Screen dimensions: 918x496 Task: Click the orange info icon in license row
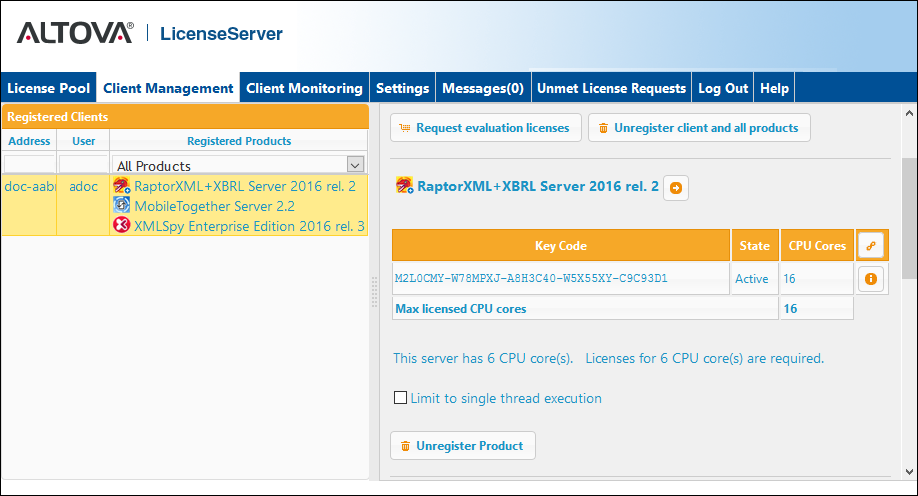click(x=870, y=279)
